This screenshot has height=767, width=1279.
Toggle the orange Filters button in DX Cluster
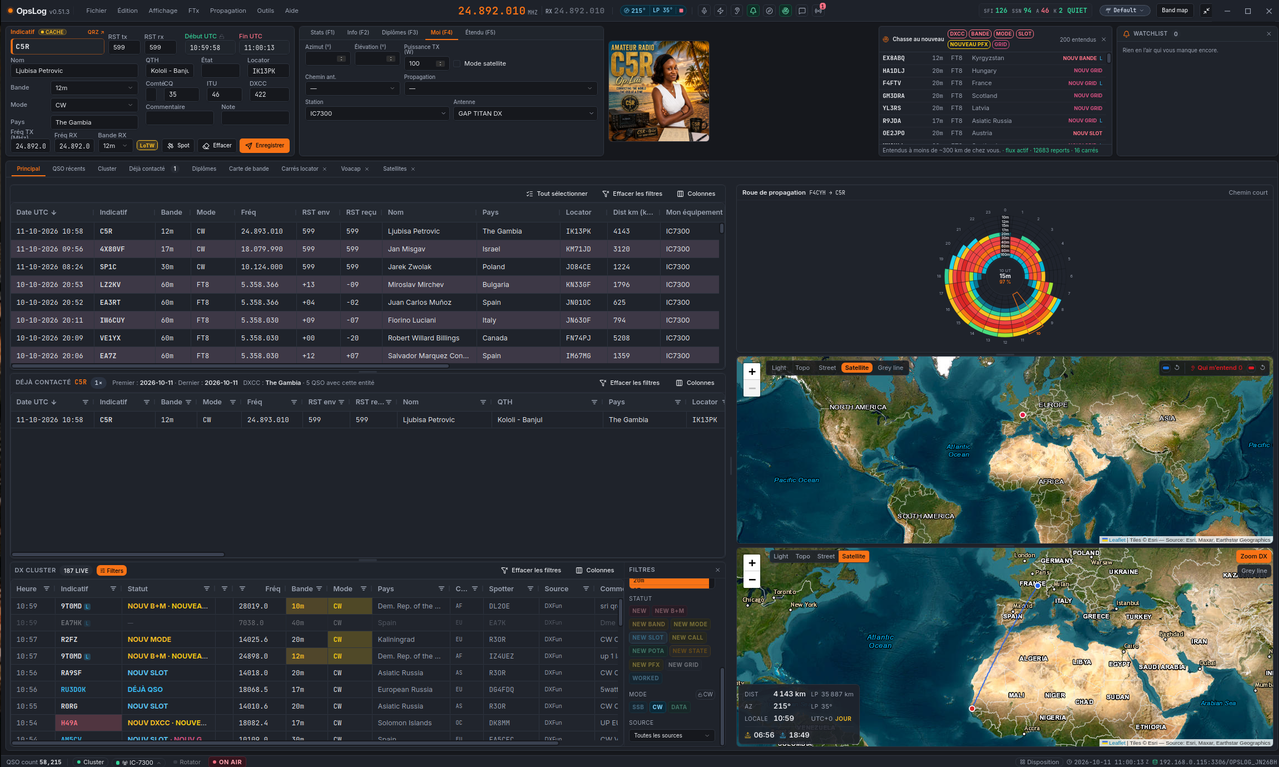(x=111, y=571)
